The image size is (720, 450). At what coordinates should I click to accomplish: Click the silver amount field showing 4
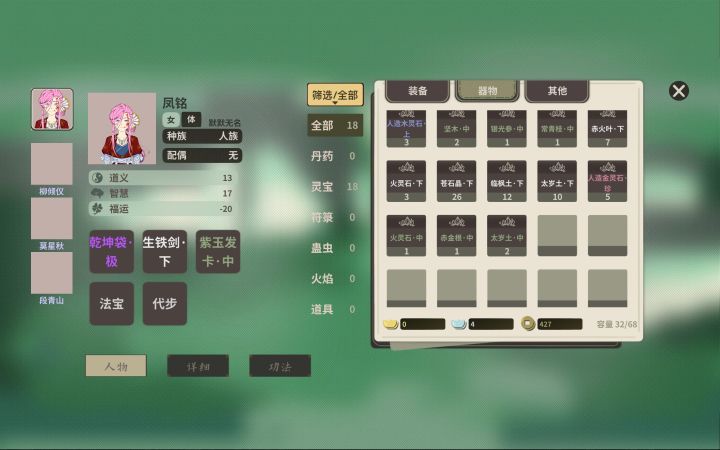tap(490, 324)
